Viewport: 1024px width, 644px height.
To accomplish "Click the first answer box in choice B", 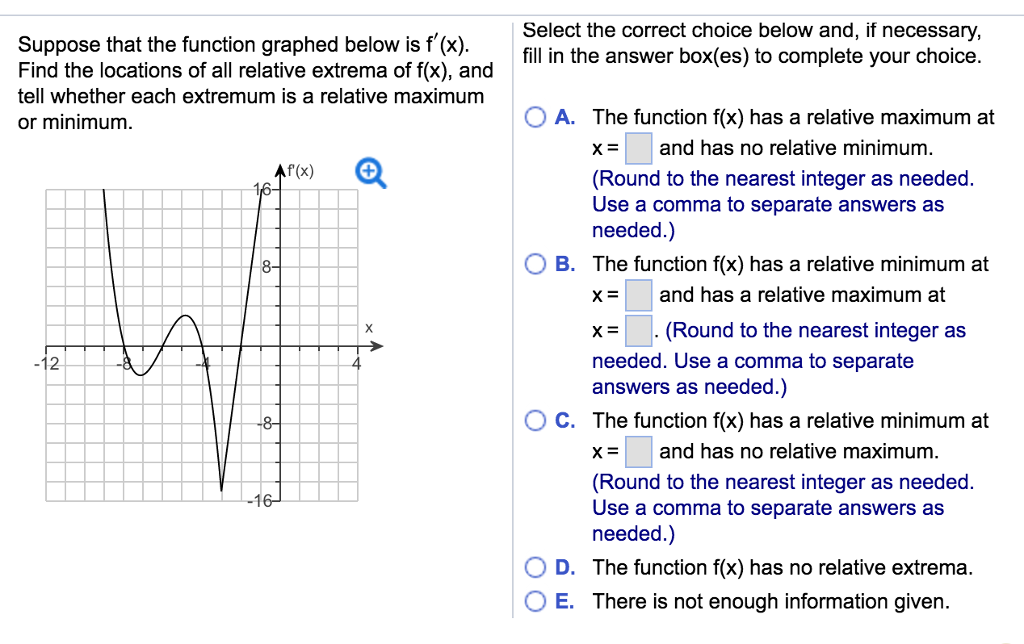I will [640, 294].
